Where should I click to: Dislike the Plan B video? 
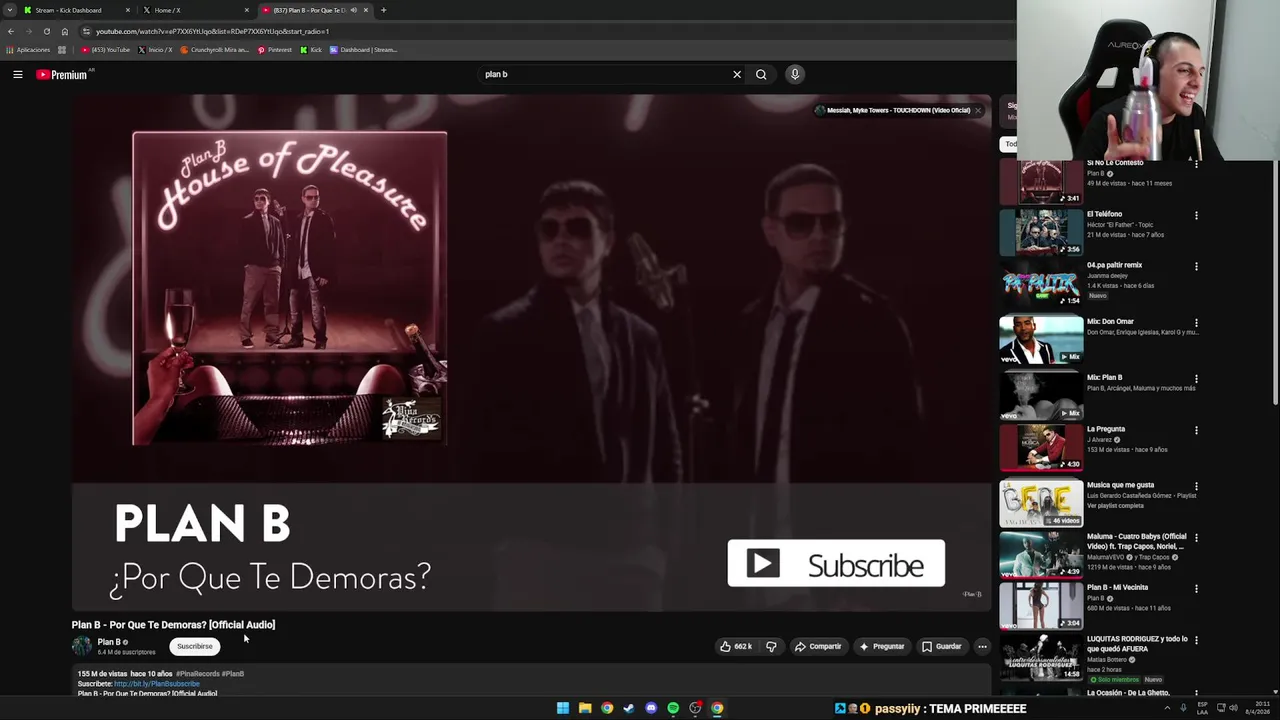(771, 646)
